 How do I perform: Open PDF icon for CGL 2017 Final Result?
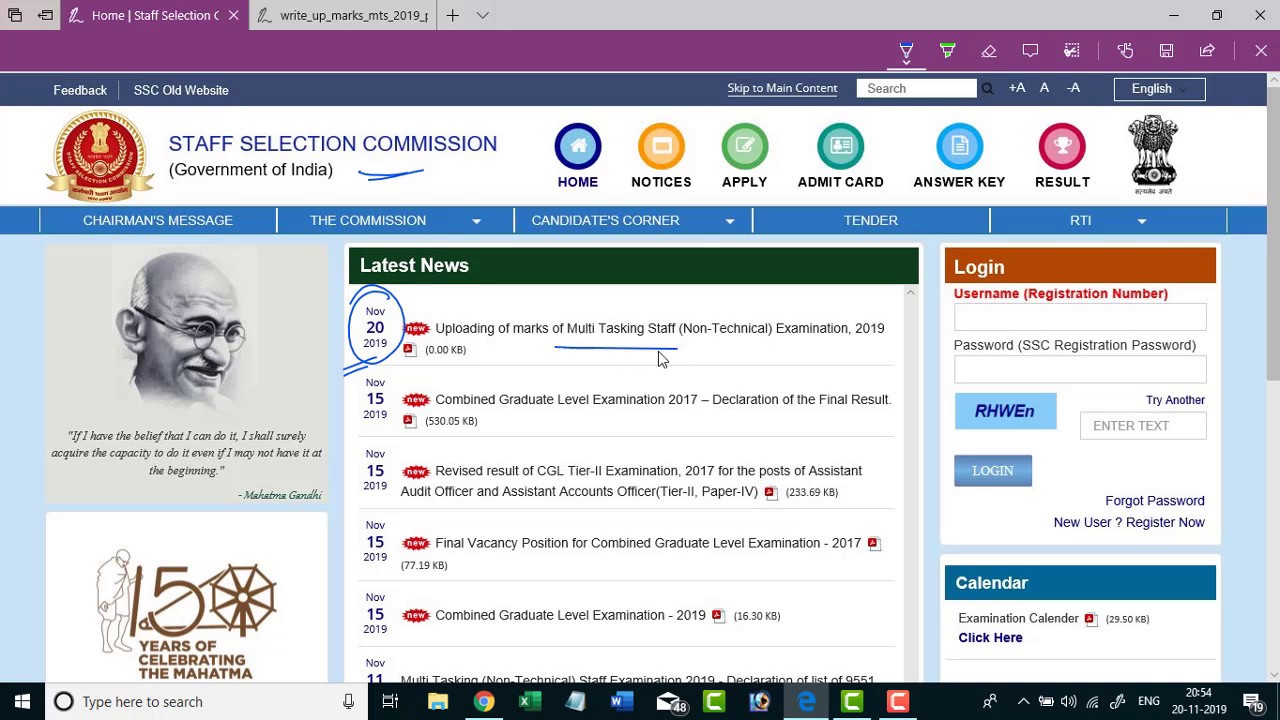(x=409, y=421)
